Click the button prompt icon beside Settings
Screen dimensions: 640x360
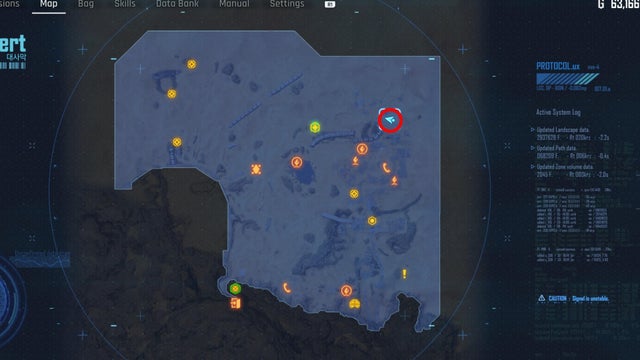(x=330, y=4)
